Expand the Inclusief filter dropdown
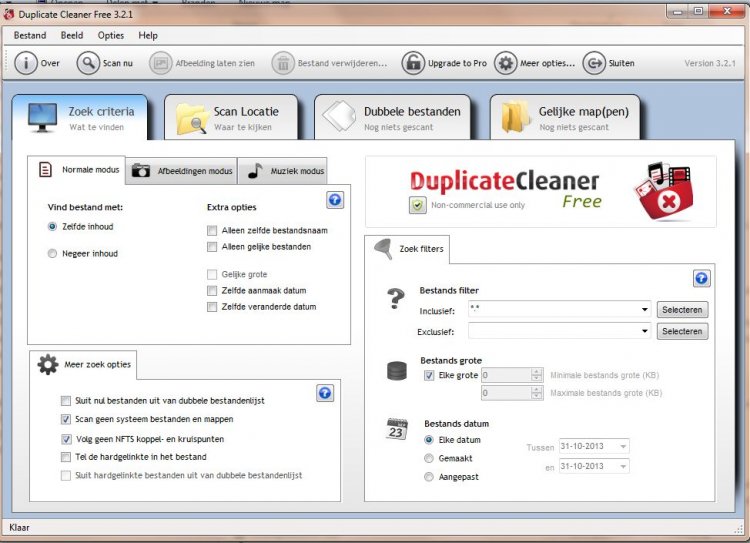750x543 pixels. [x=643, y=310]
